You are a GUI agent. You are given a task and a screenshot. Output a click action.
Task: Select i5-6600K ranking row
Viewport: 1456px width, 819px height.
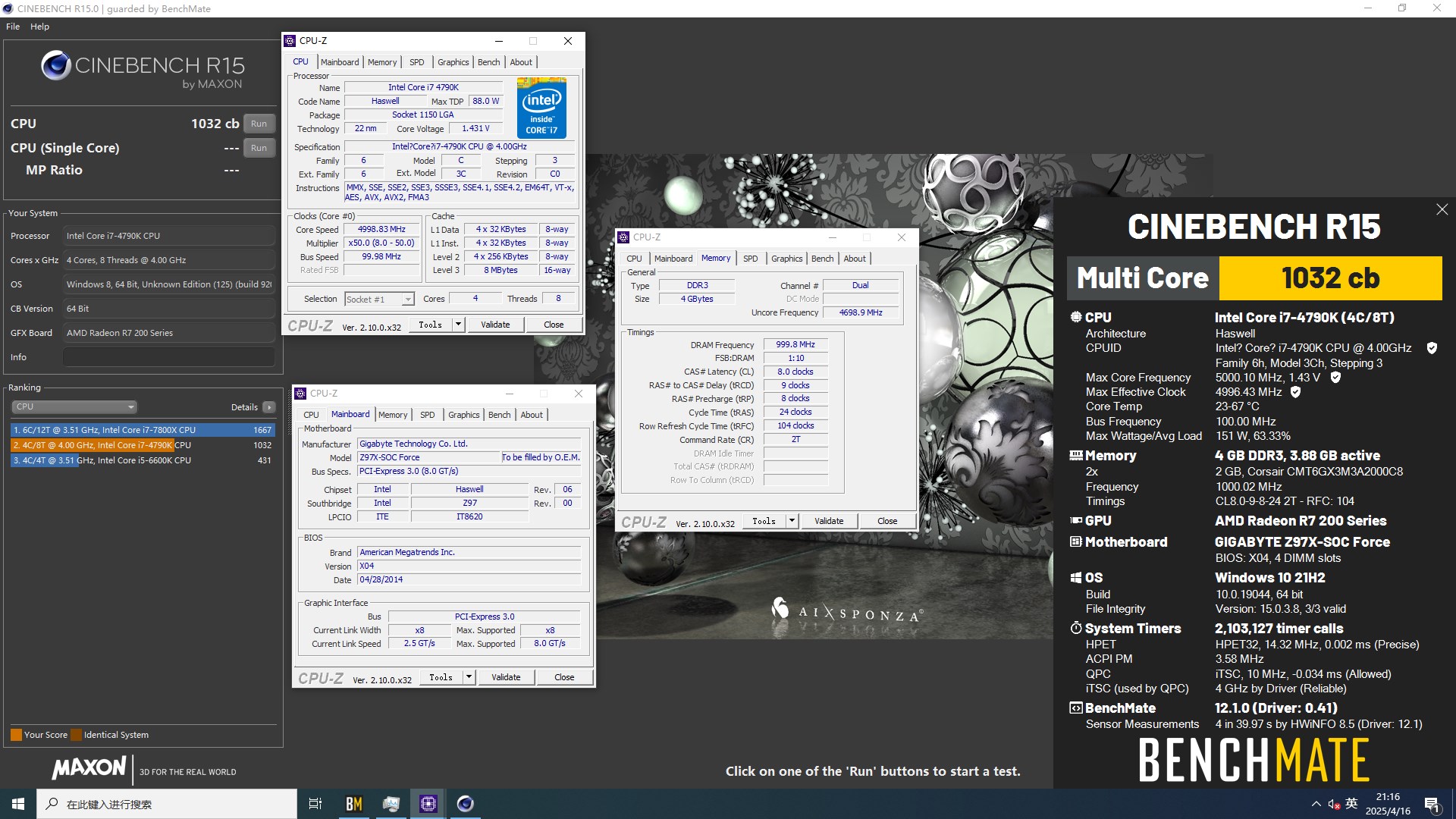click(143, 460)
